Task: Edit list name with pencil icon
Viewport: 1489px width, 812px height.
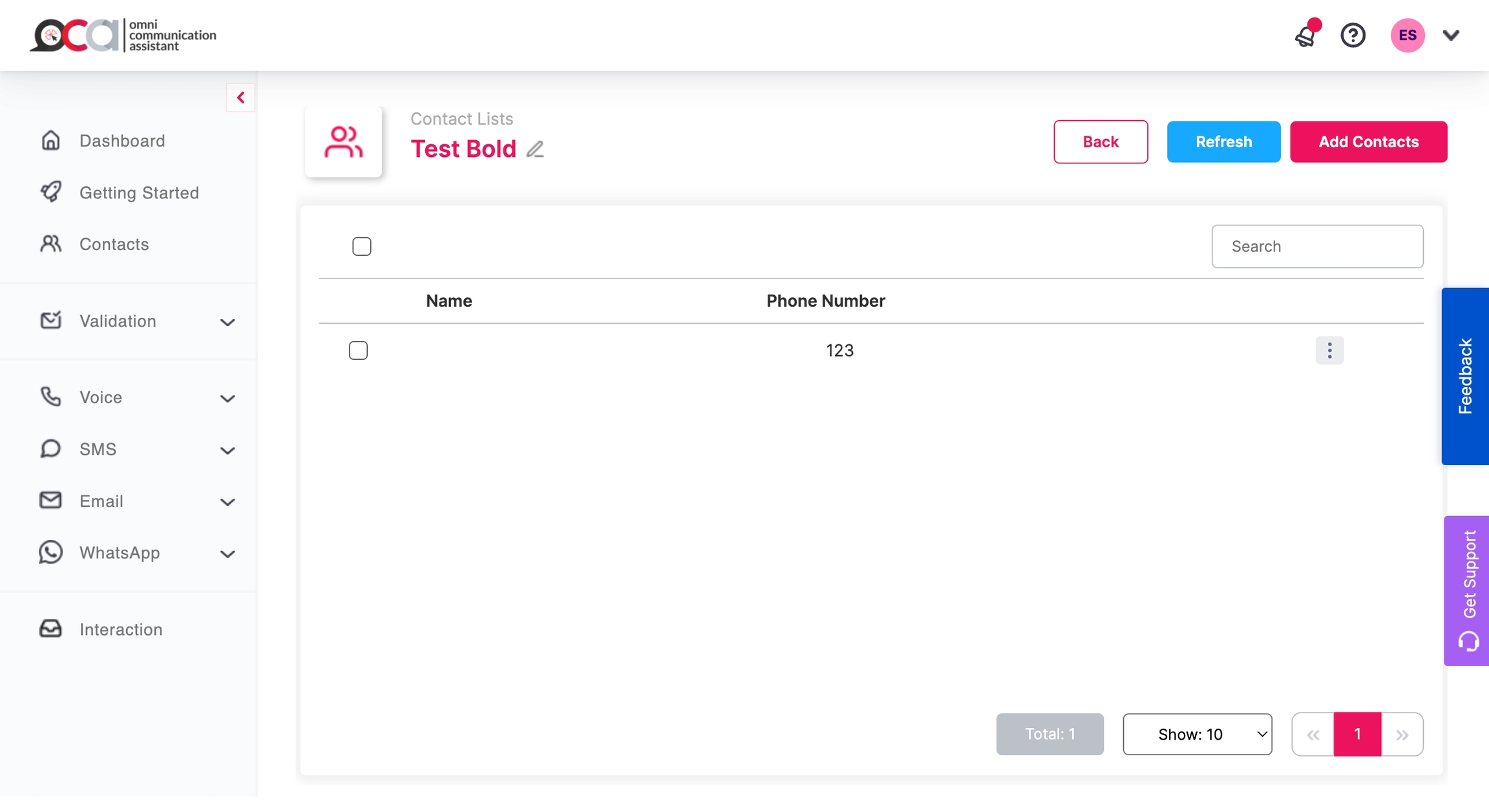Action: pos(535,149)
